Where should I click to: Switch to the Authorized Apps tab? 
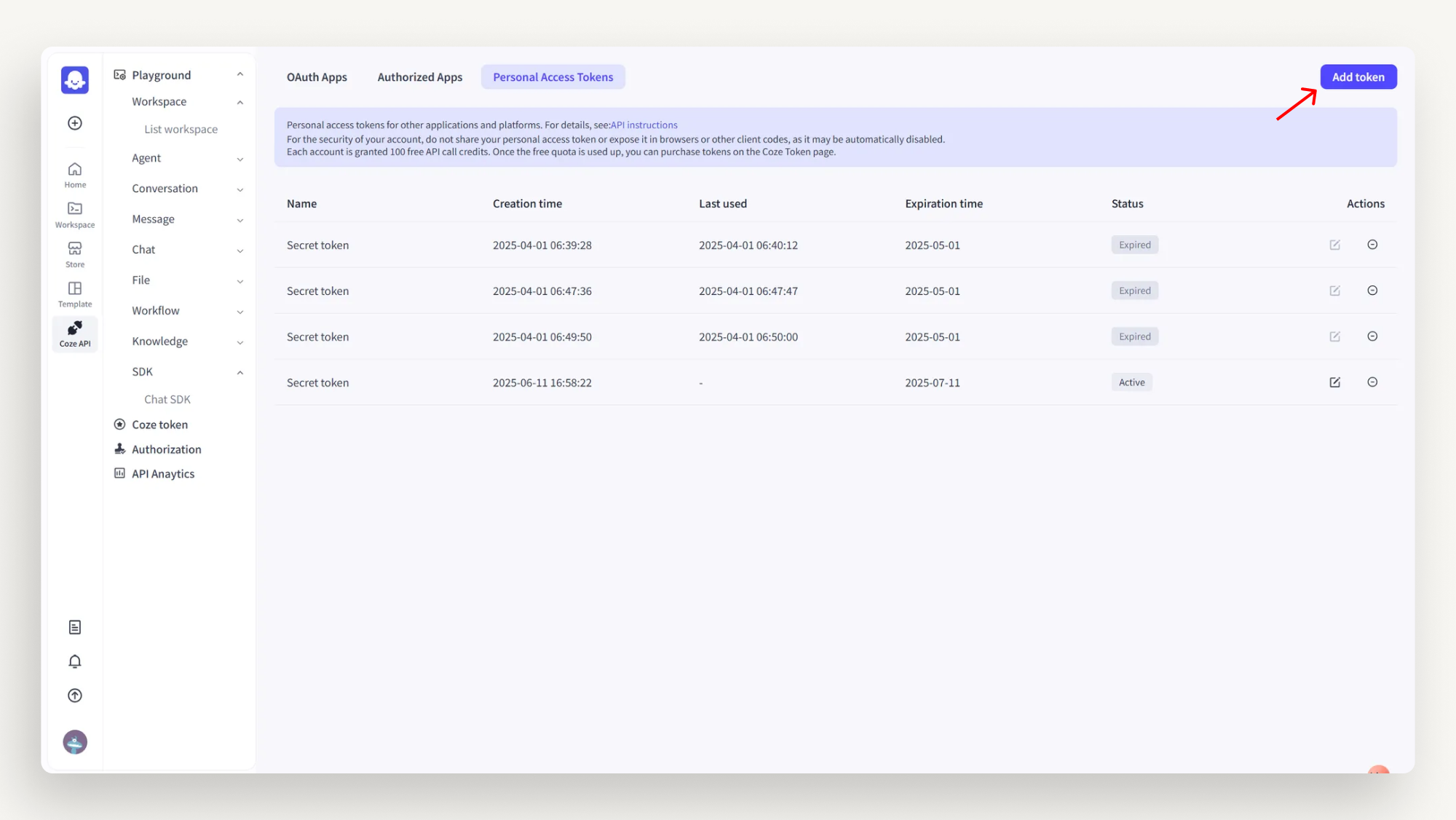(x=420, y=76)
